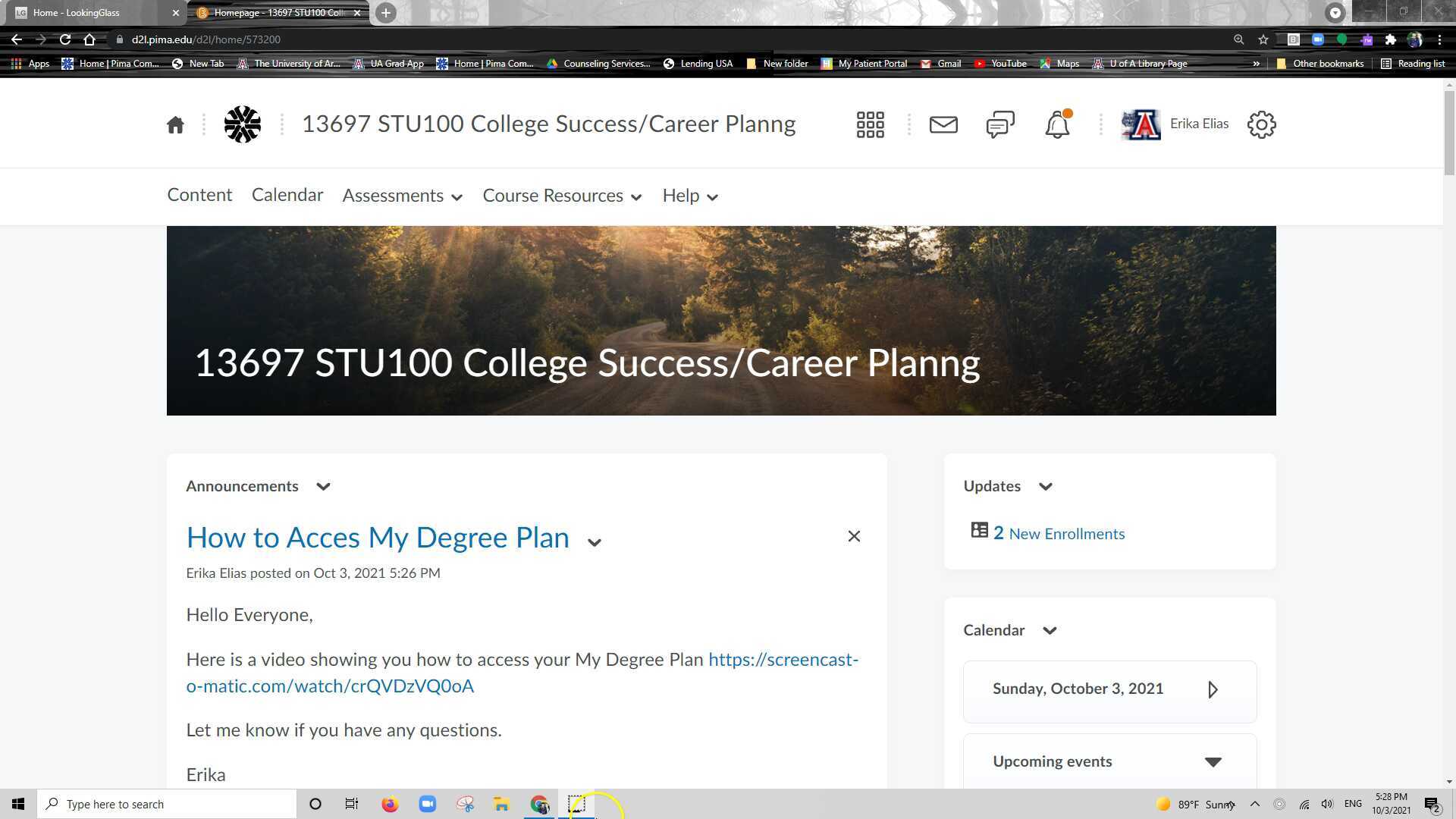This screenshot has height=819, width=1456.
Task: Open the course selector waffle grid icon
Action: tap(870, 124)
